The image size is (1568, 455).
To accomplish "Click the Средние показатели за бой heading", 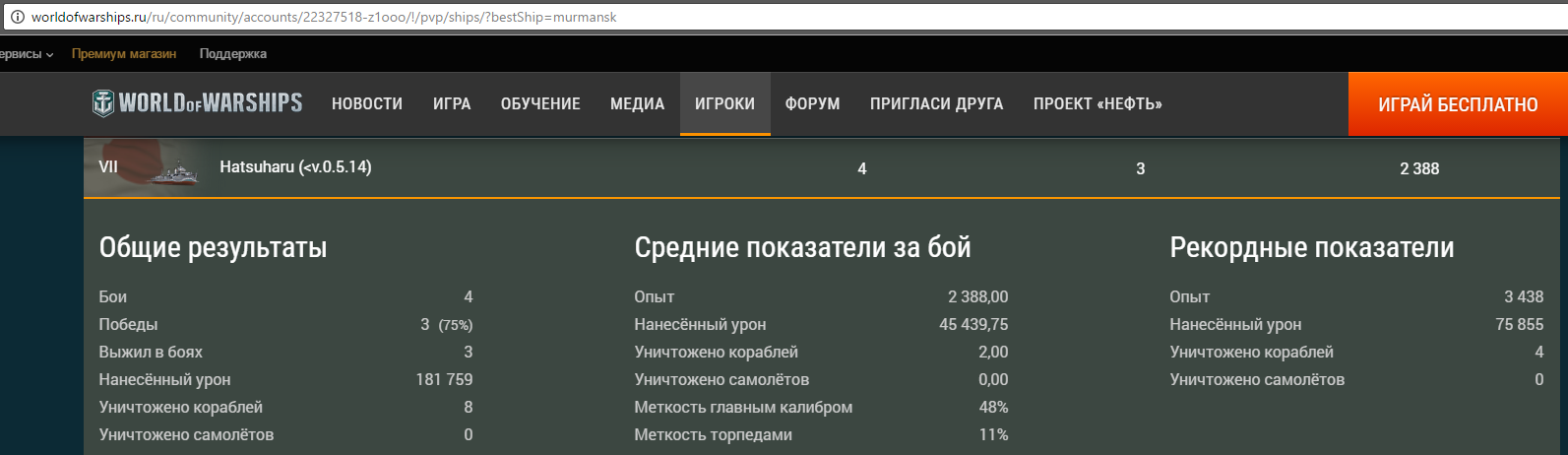I will coord(802,247).
